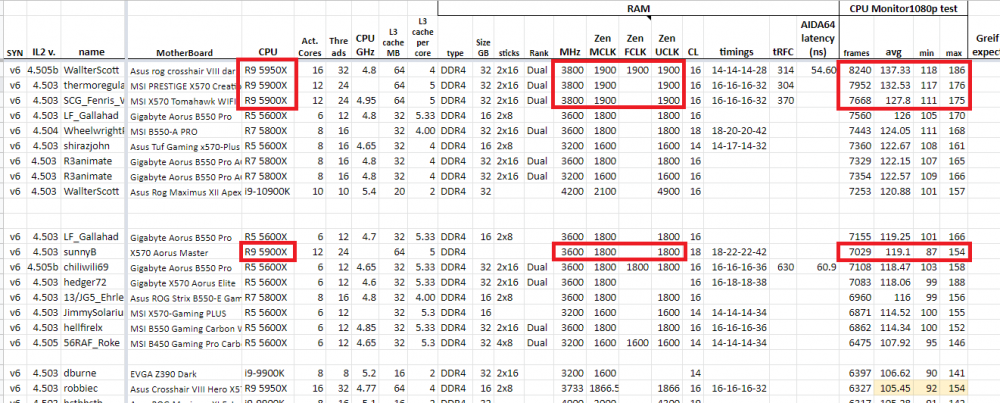Click the tRFC column header
This screenshot has width=1000, height=403.
(x=781, y=52)
